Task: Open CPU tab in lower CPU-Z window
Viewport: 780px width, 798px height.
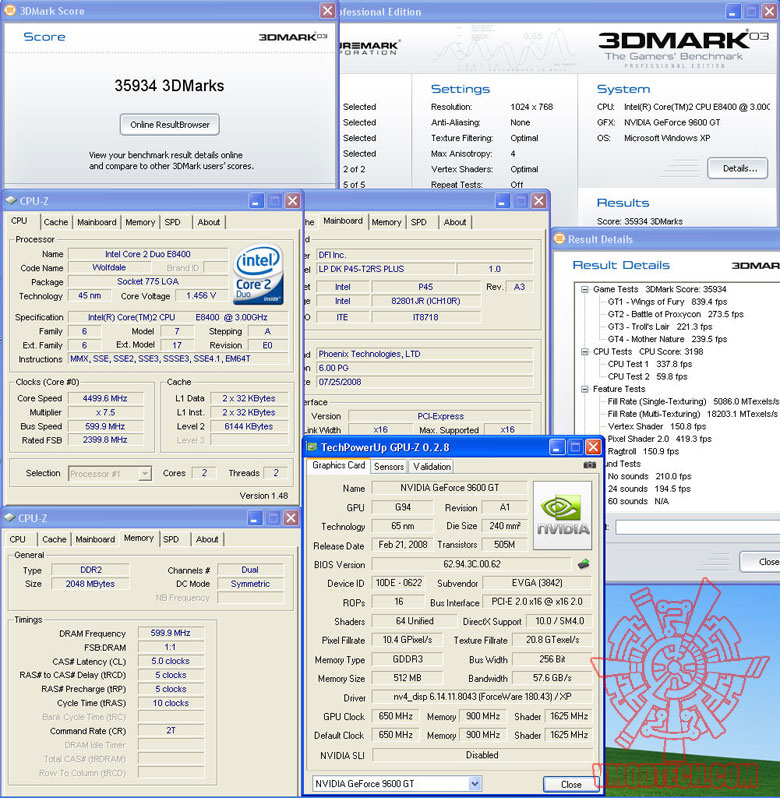Action: click(x=17, y=539)
